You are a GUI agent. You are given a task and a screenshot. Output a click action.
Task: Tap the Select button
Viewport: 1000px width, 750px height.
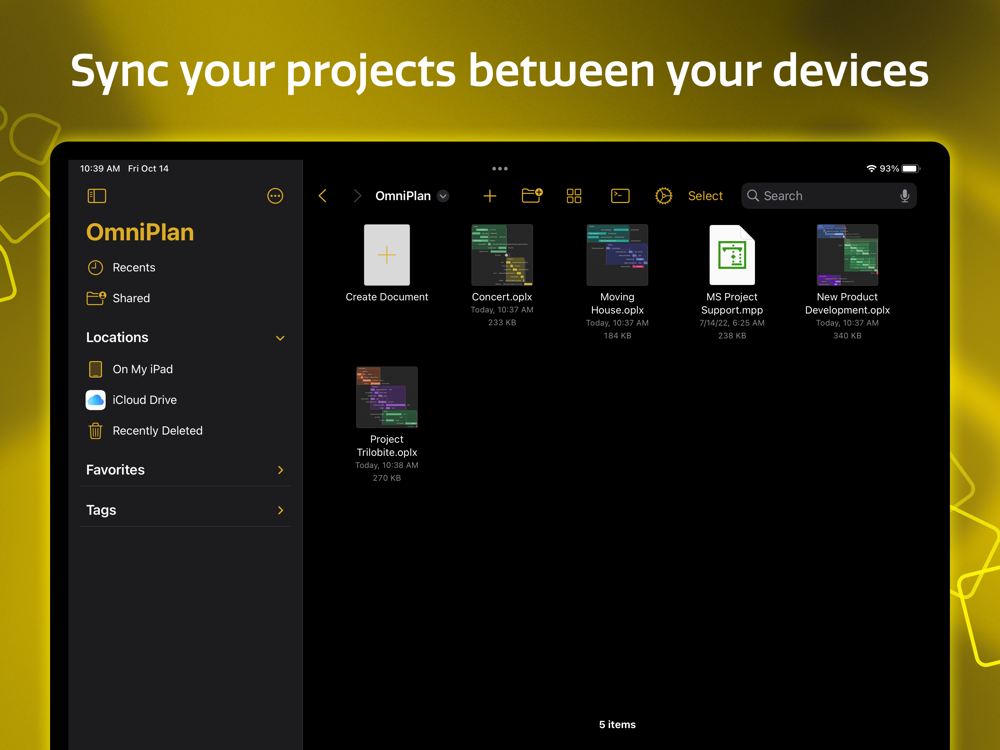pyautogui.click(x=705, y=196)
